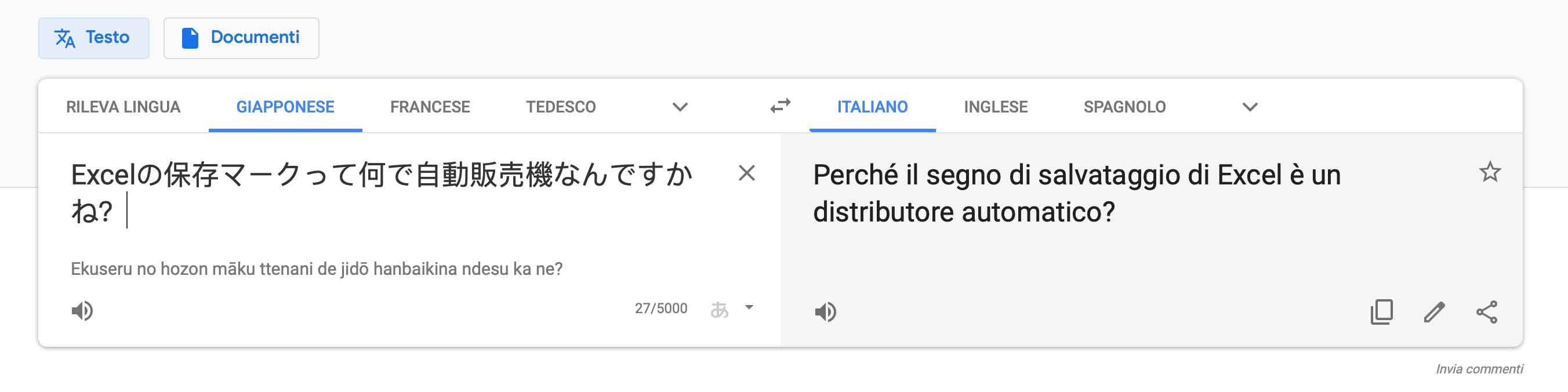Choose Tedesco as source language
The height and width of the screenshot is (392, 1568).
point(561,107)
